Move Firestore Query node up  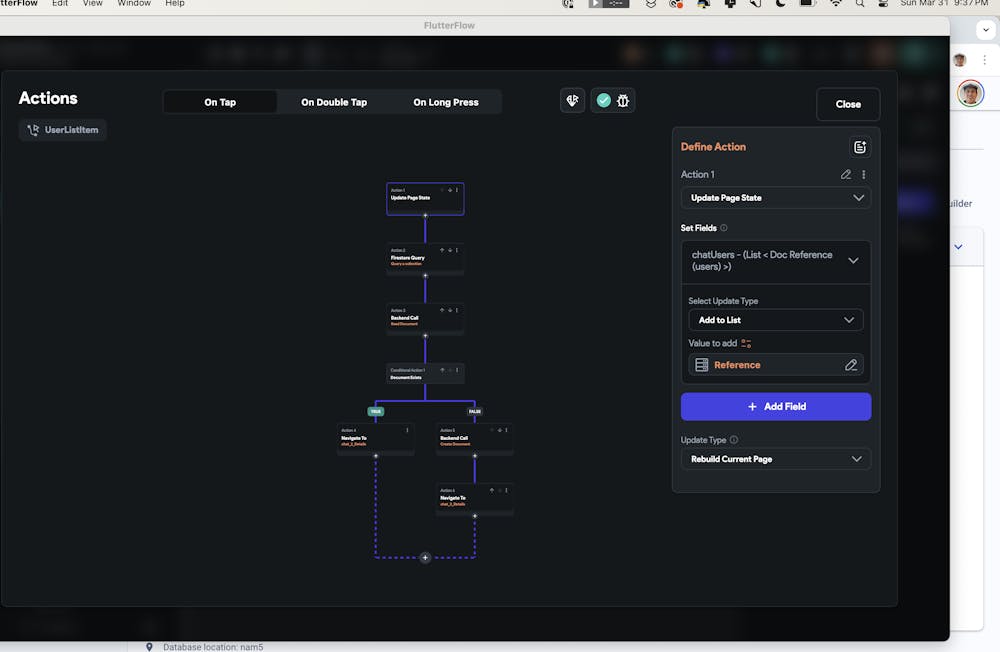click(442, 250)
